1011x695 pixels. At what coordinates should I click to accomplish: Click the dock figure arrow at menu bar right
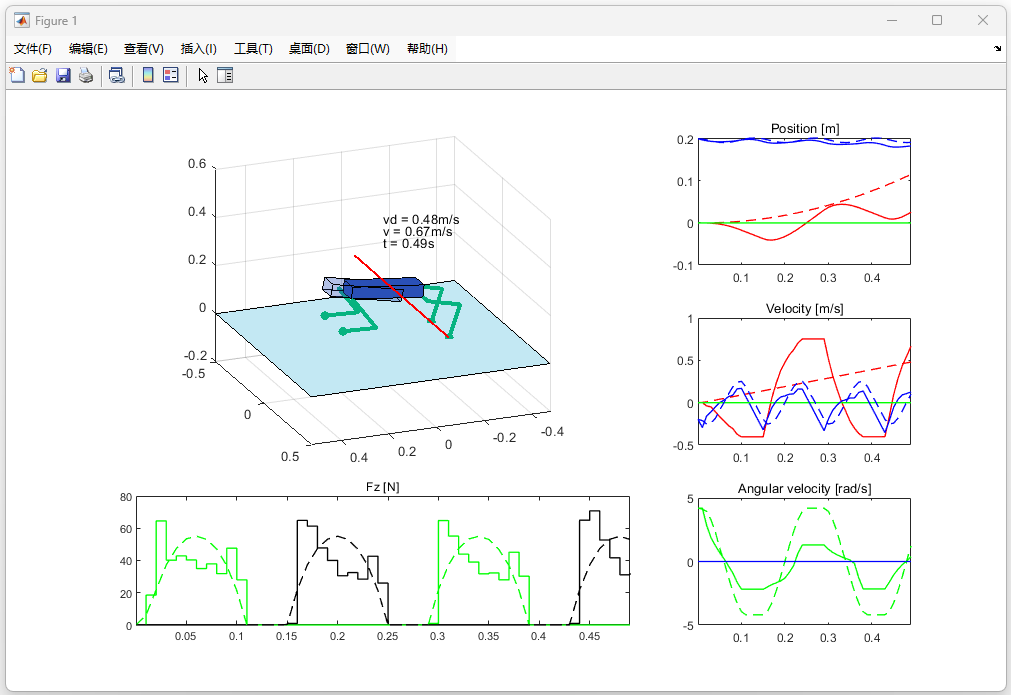pyautogui.click(x=997, y=49)
